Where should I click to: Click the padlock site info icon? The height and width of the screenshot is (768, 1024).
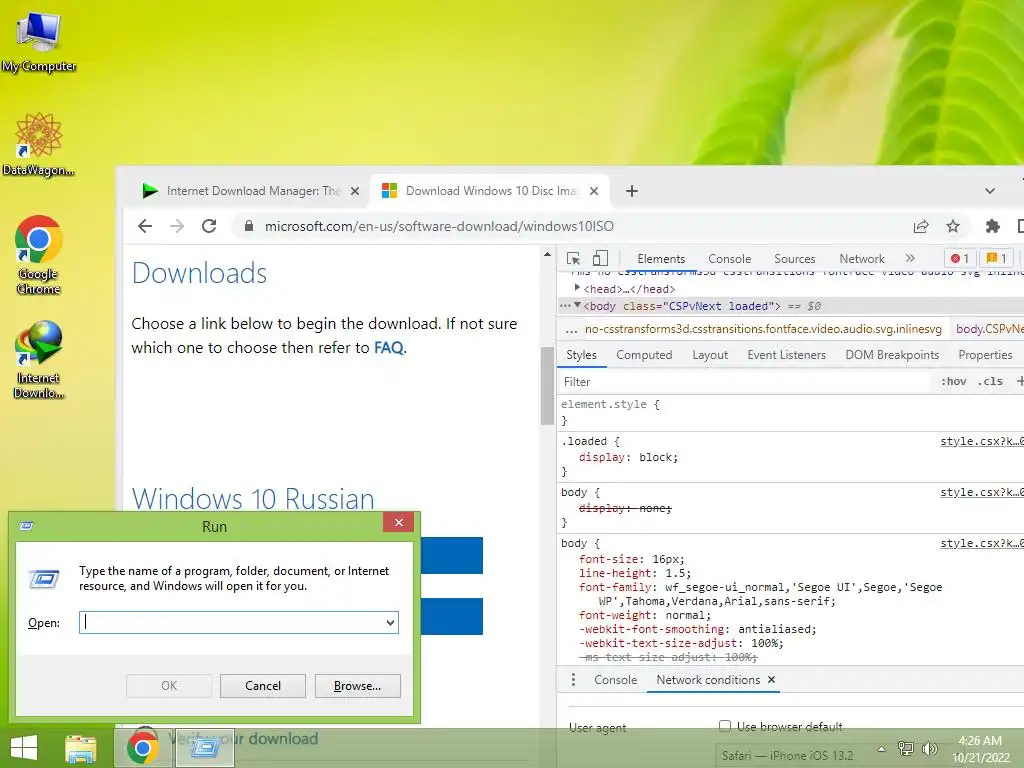pos(249,226)
